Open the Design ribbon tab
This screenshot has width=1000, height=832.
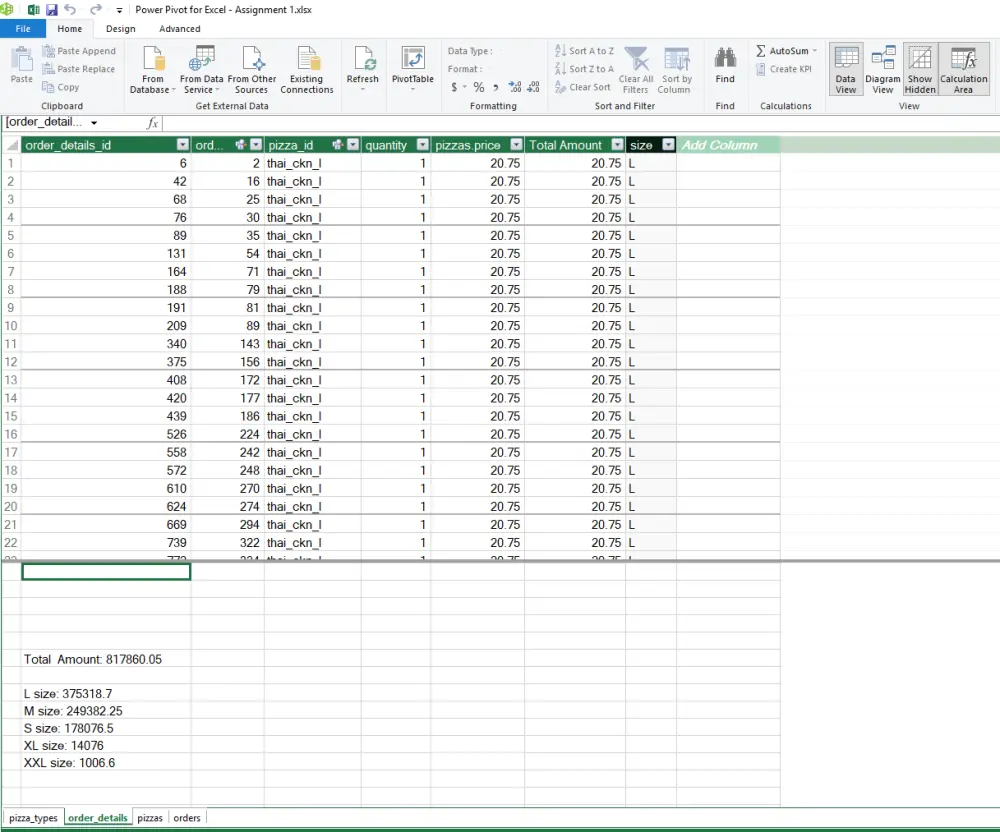tap(121, 29)
